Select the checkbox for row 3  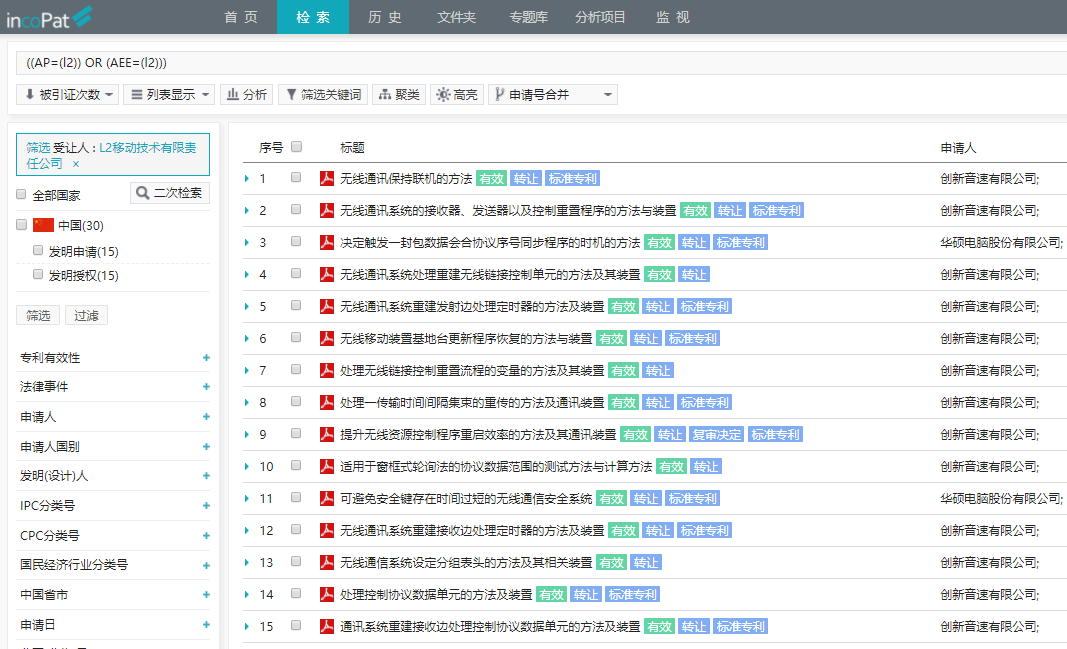pyautogui.click(x=296, y=241)
